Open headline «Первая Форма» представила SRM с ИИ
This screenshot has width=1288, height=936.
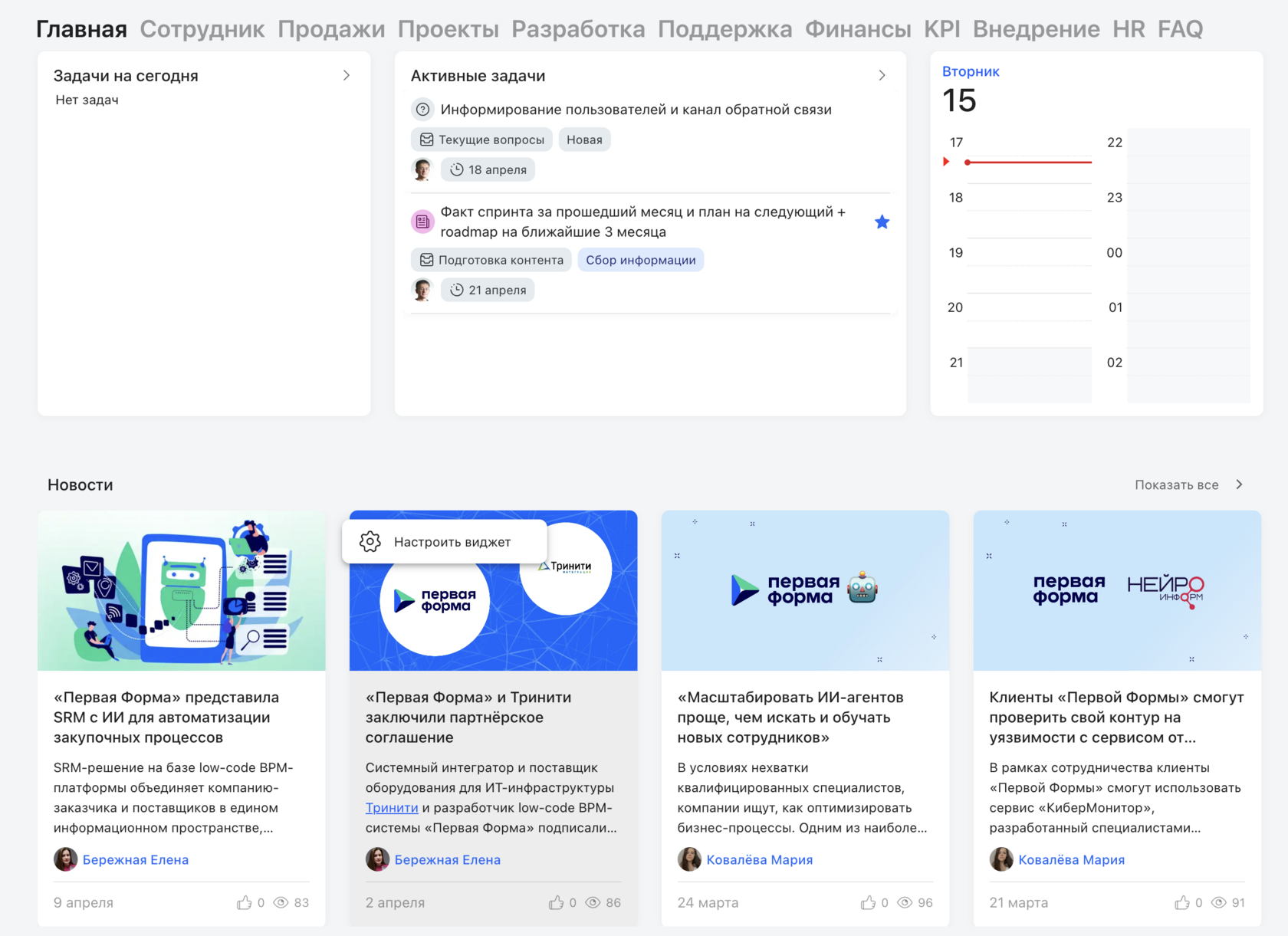tap(166, 718)
